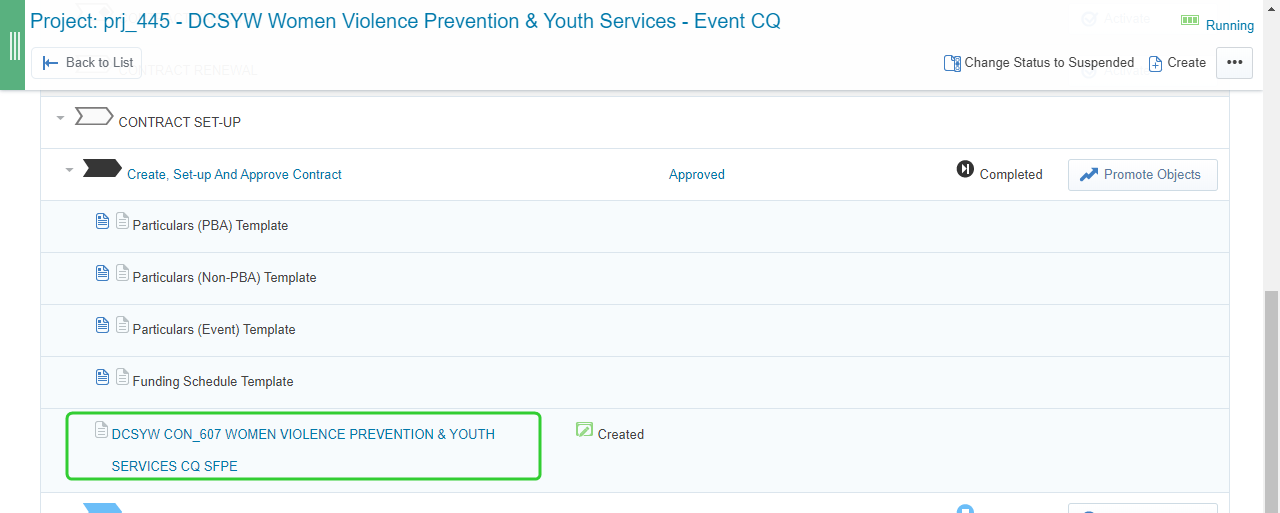Collapse the CONTRACT SET-UP section
This screenshot has width=1280, height=513.
pos(60,118)
